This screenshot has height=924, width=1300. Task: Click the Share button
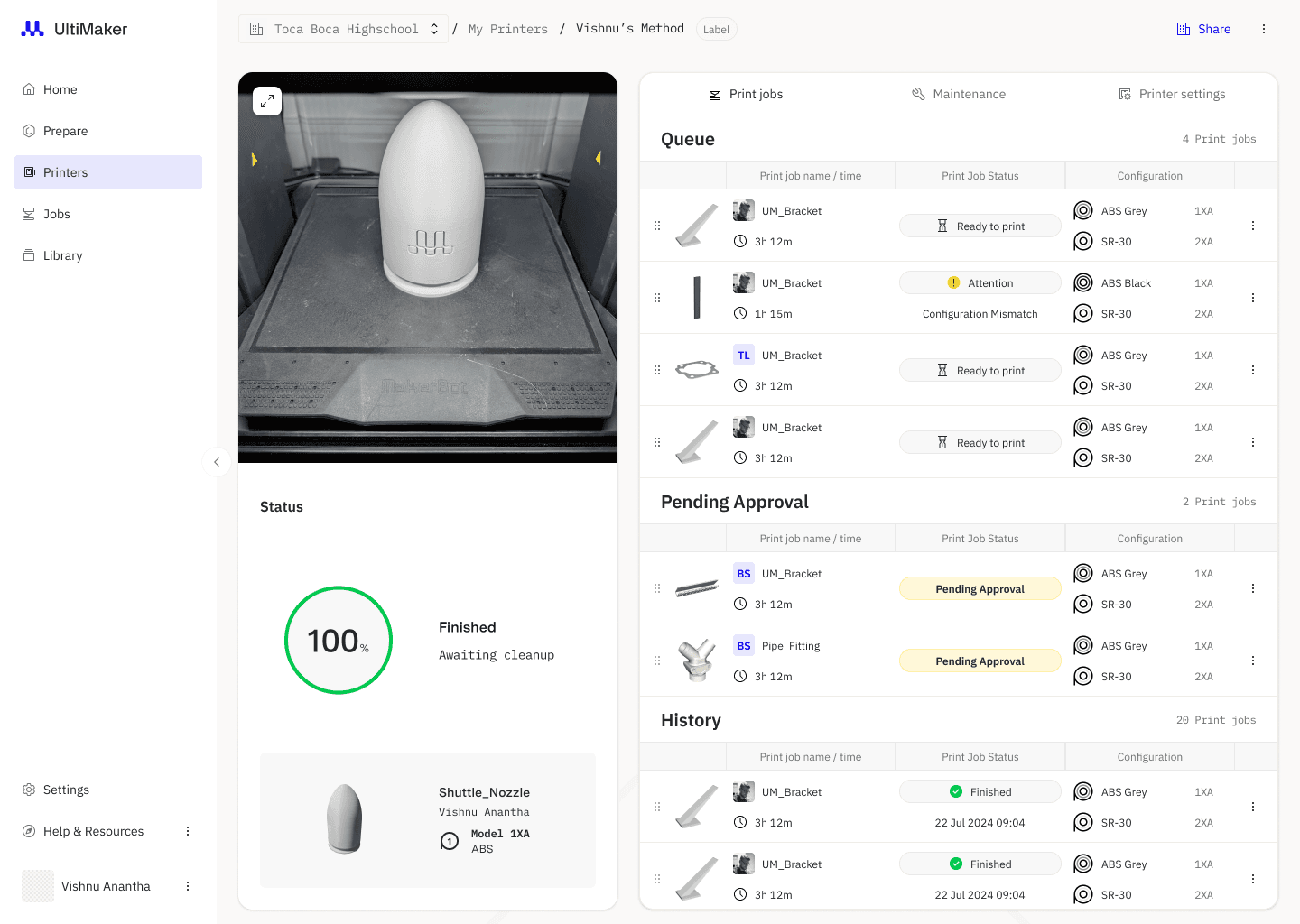point(1204,29)
